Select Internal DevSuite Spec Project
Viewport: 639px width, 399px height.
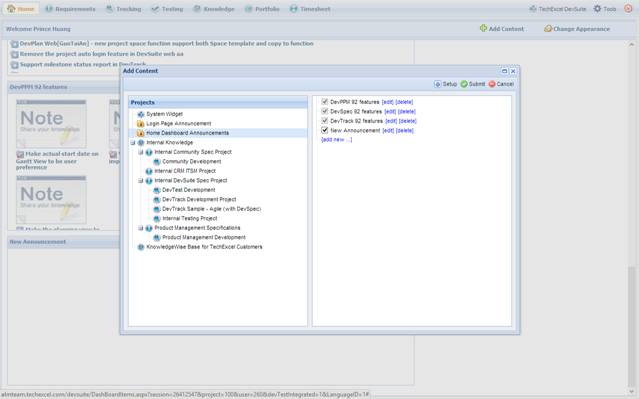point(191,181)
